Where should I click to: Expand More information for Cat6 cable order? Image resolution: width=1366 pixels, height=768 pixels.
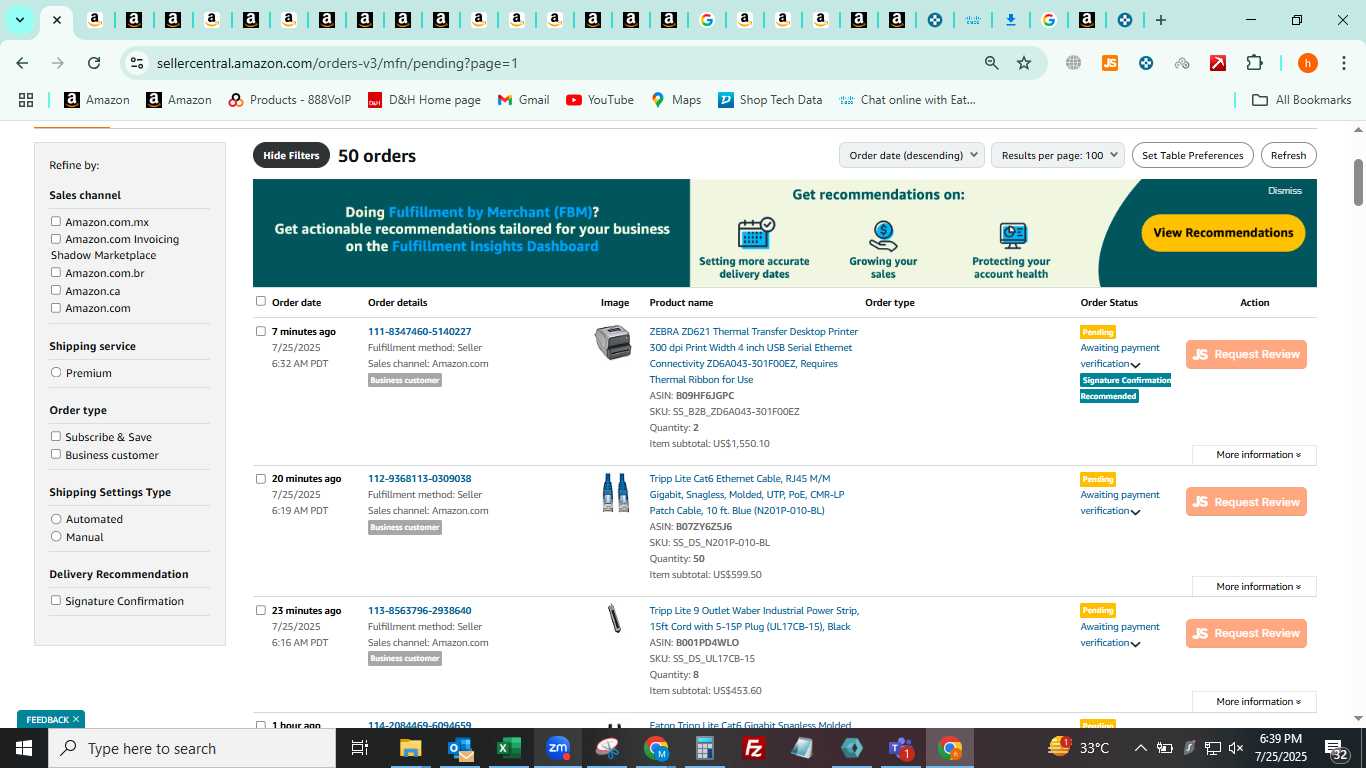coord(1254,587)
